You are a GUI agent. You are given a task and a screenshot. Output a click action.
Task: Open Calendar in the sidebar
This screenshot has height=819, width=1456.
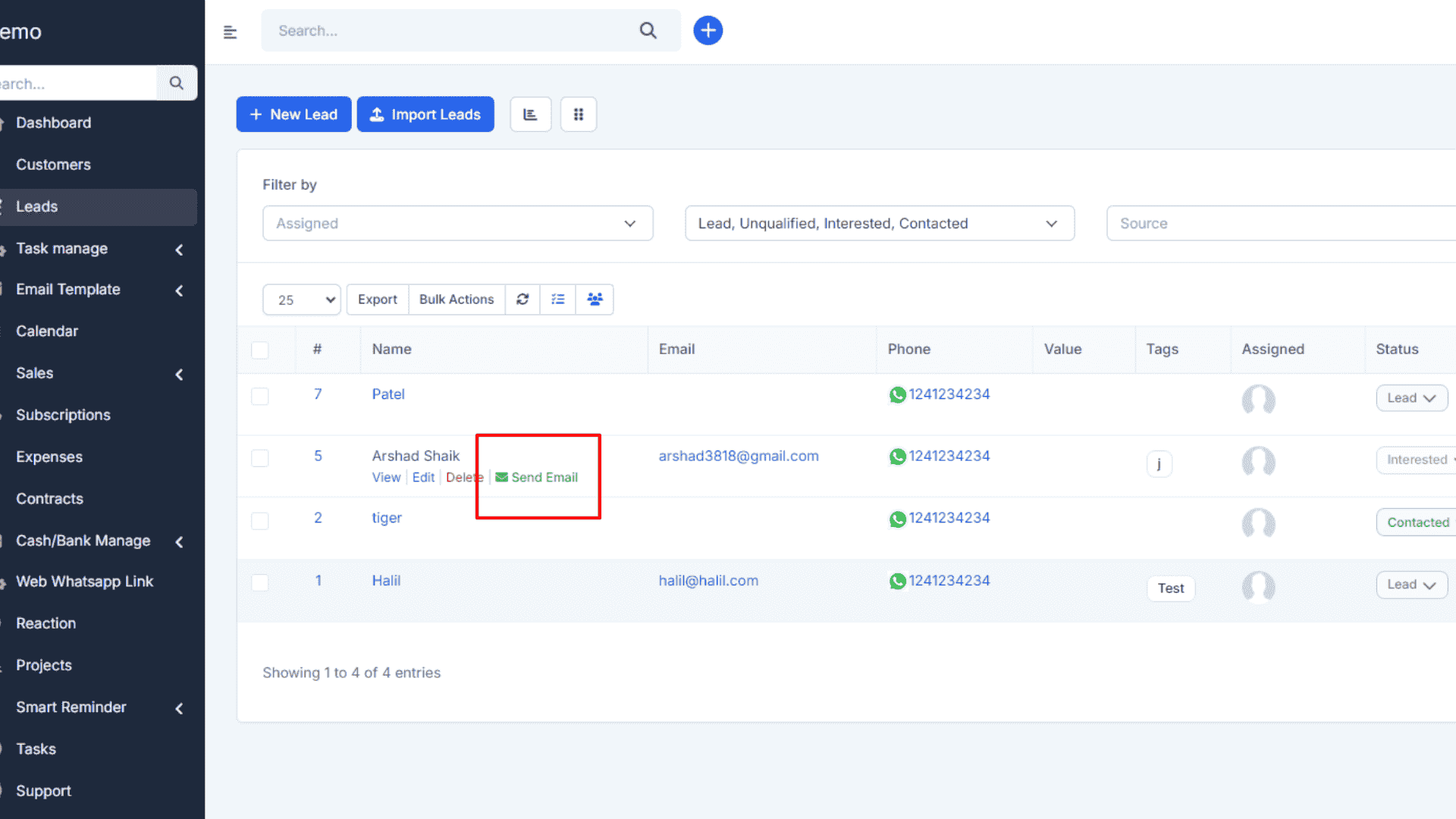tap(47, 331)
